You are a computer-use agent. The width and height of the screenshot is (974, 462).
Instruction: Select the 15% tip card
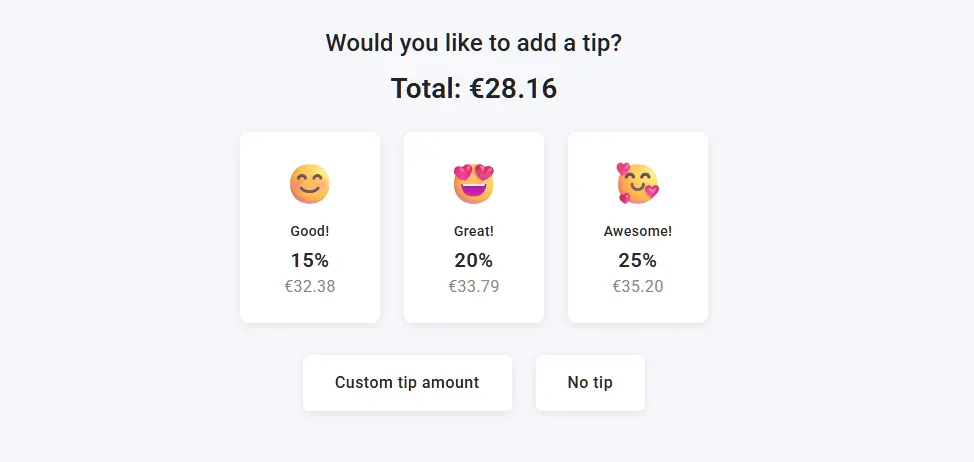click(x=310, y=227)
